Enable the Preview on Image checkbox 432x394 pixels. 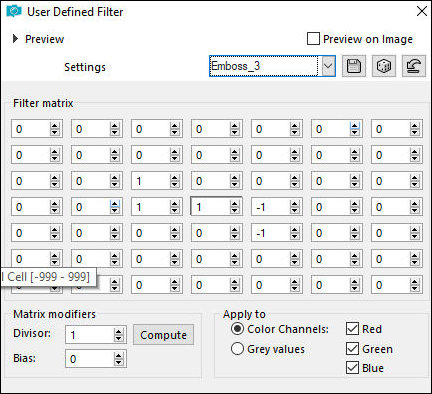click(x=313, y=39)
